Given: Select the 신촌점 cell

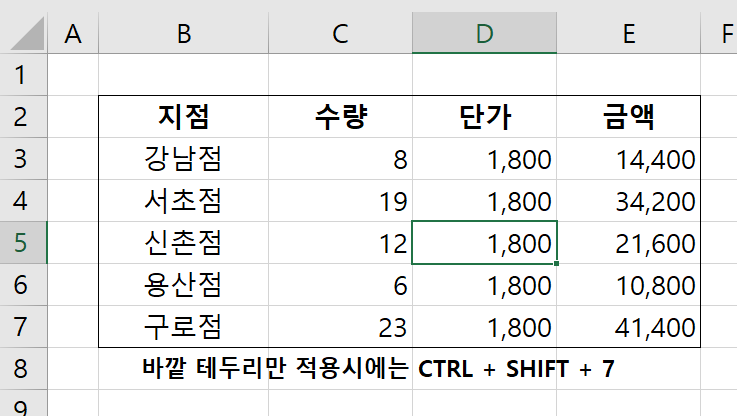Looking at the screenshot, I should [183, 243].
